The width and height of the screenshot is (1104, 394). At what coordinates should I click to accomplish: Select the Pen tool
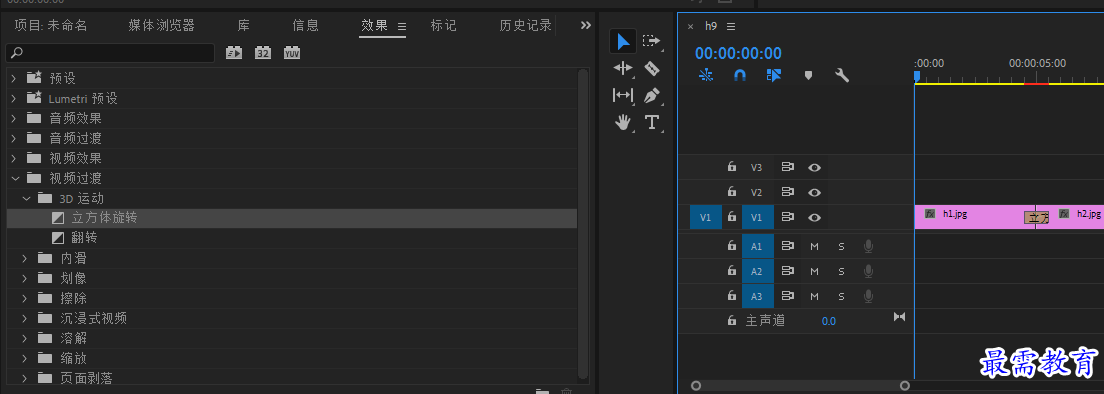click(x=652, y=95)
